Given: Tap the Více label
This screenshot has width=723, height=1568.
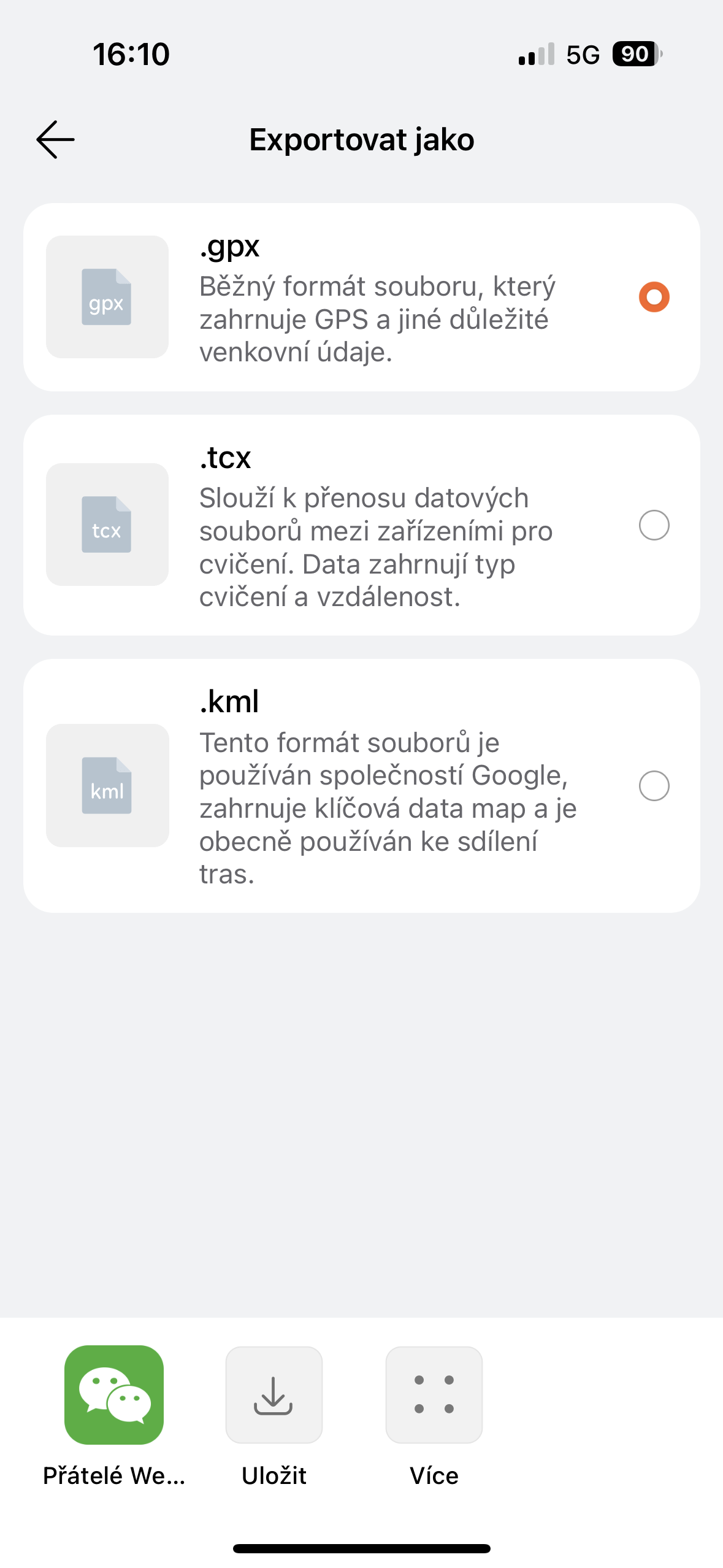Looking at the screenshot, I should click(434, 1476).
